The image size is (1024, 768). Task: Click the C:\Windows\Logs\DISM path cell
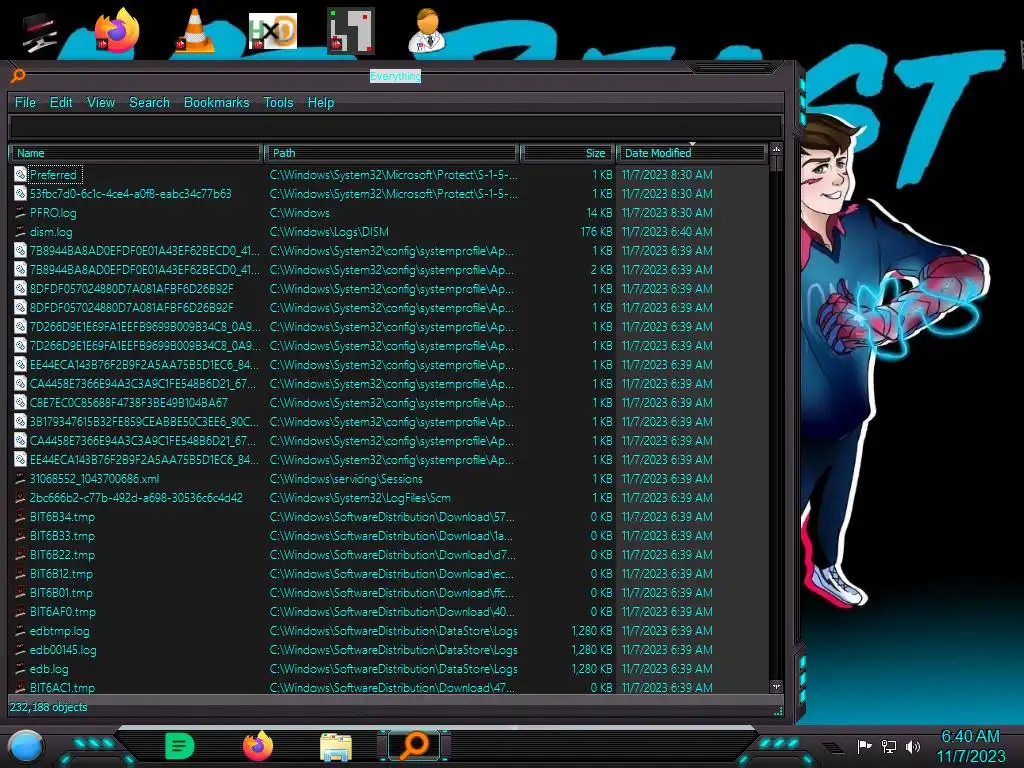(x=329, y=231)
